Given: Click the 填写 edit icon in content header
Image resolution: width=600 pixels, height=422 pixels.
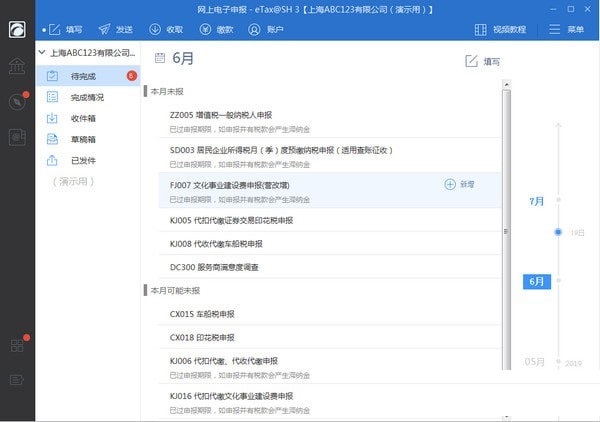Looking at the screenshot, I should click(471, 61).
